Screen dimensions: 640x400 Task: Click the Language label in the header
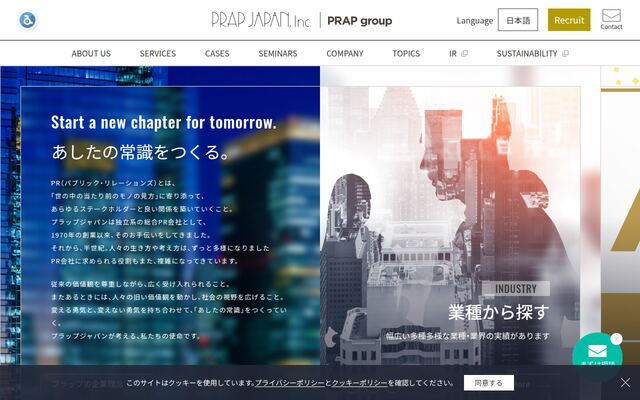click(x=475, y=20)
